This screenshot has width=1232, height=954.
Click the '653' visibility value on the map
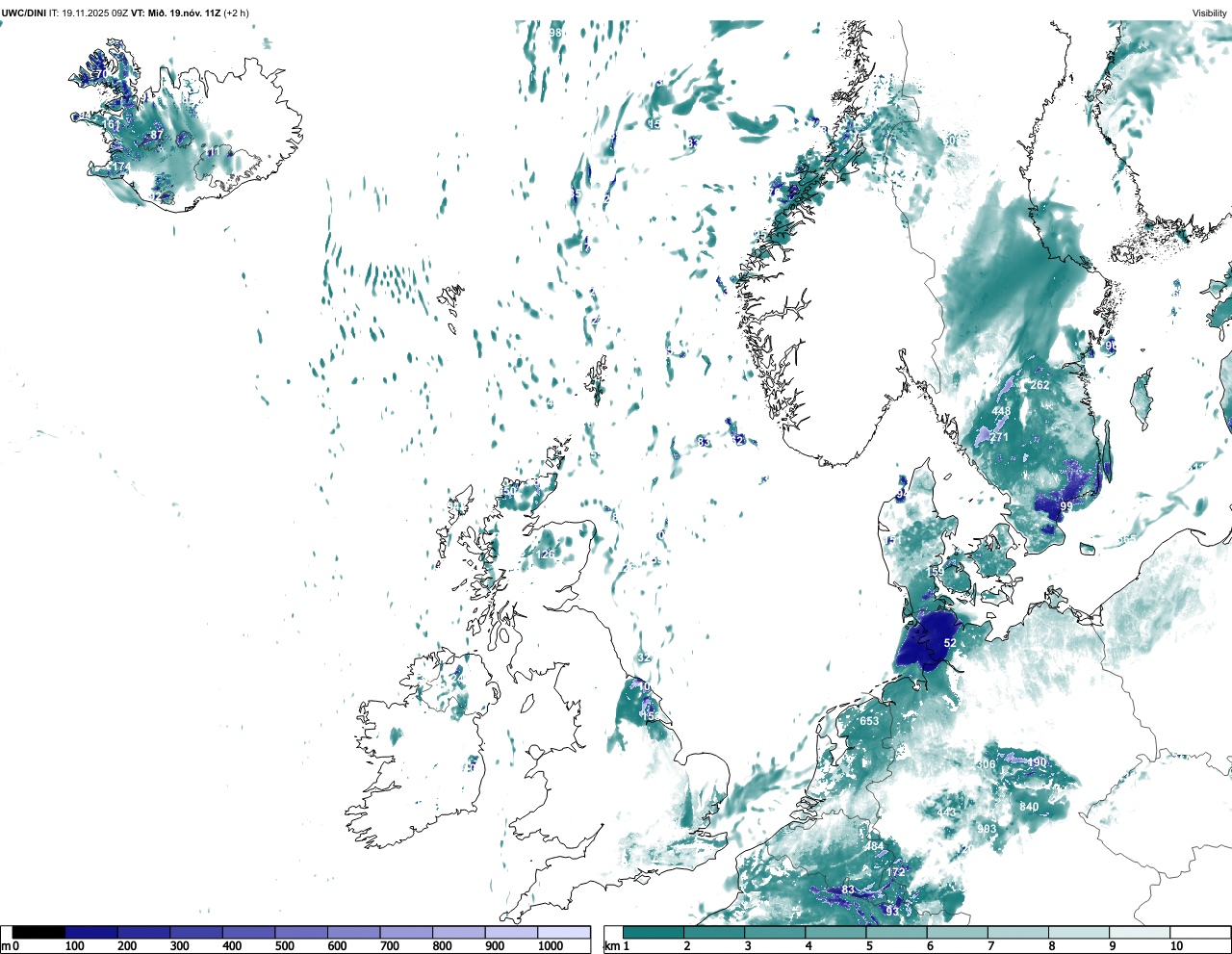(869, 721)
